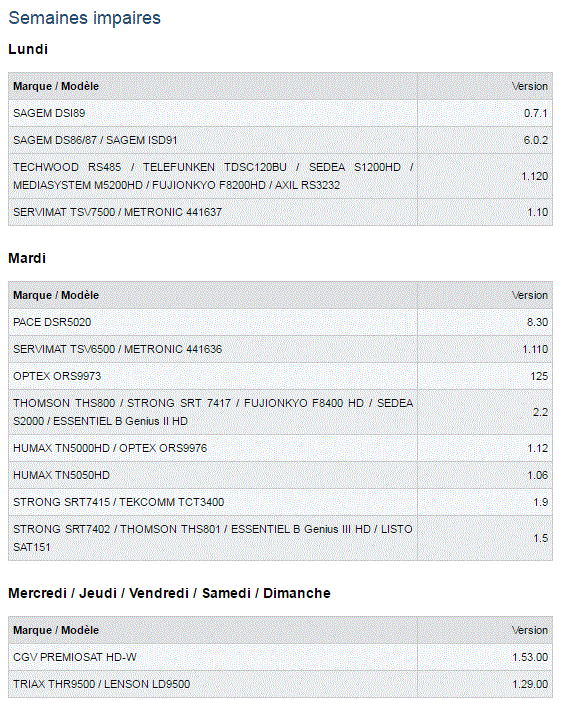The height and width of the screenshot is (710, 562).
Task: Click the THOMSON THS800 / STRONG SRT 7417 row
Action: pos(280,412)
